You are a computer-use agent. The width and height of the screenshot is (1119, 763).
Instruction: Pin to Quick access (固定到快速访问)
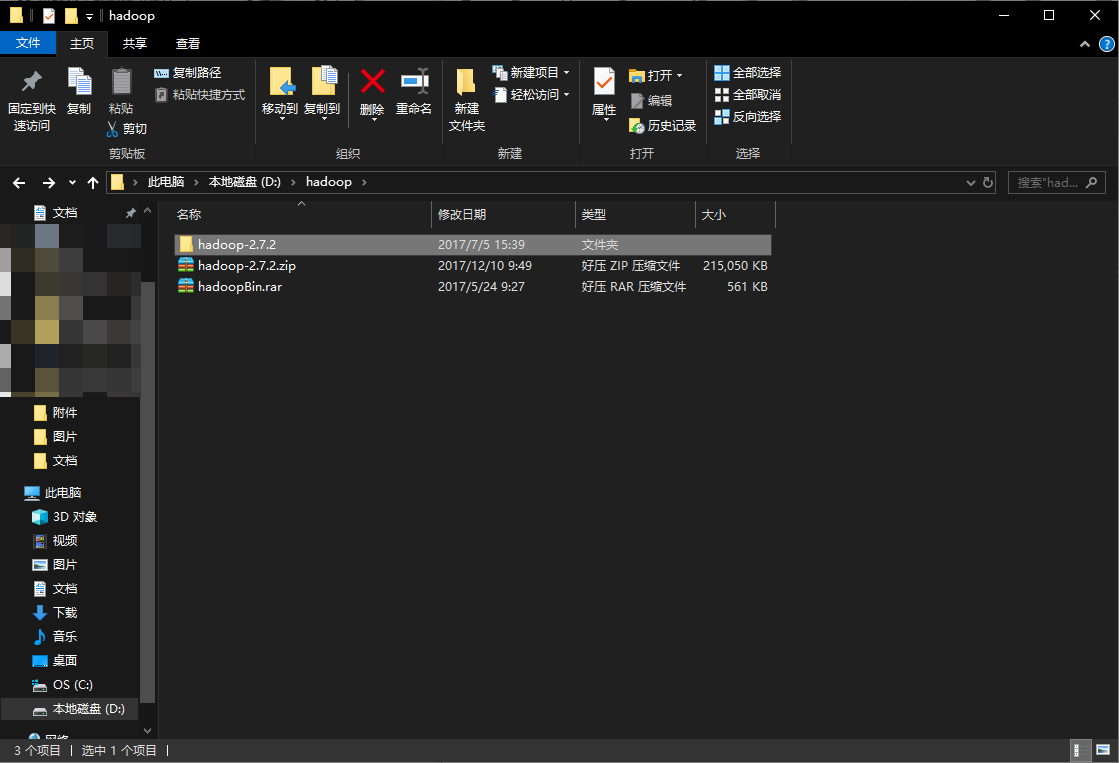(x=31, y=100)
